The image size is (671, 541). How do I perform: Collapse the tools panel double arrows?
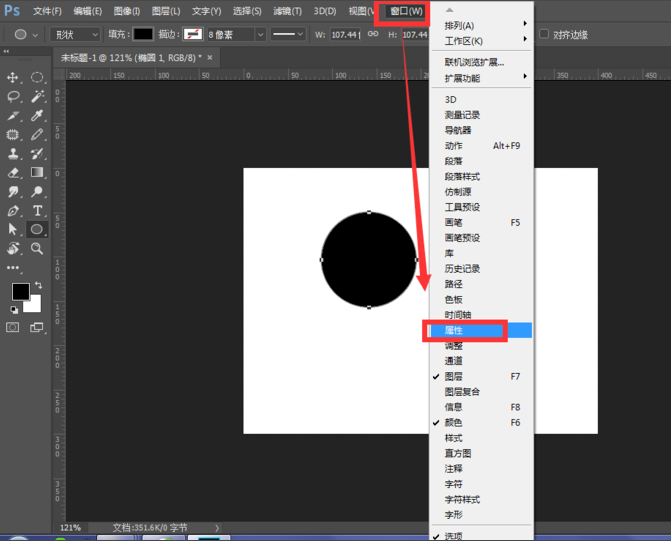coord(6,51)
